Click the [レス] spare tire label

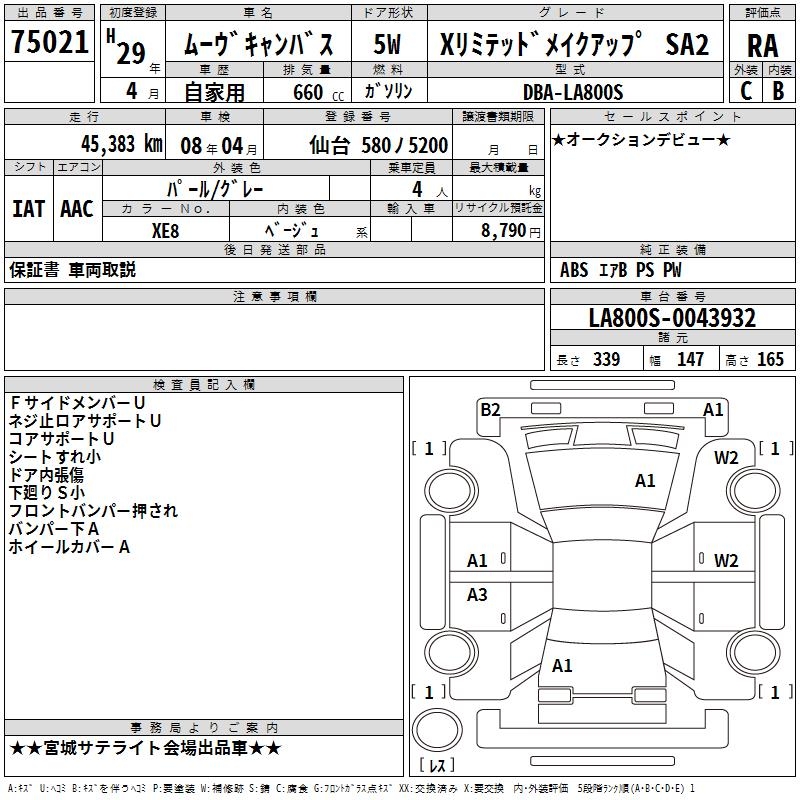pos(437,765)
